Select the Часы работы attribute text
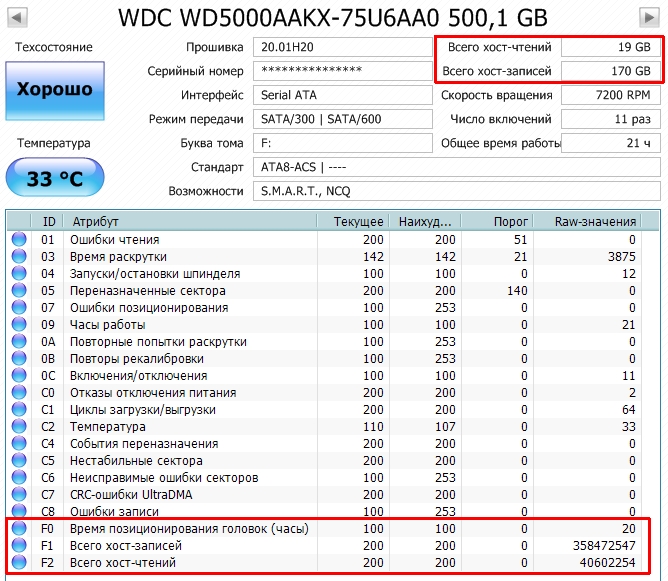Viewport: 668px width, 581px height. click(107, 325)
